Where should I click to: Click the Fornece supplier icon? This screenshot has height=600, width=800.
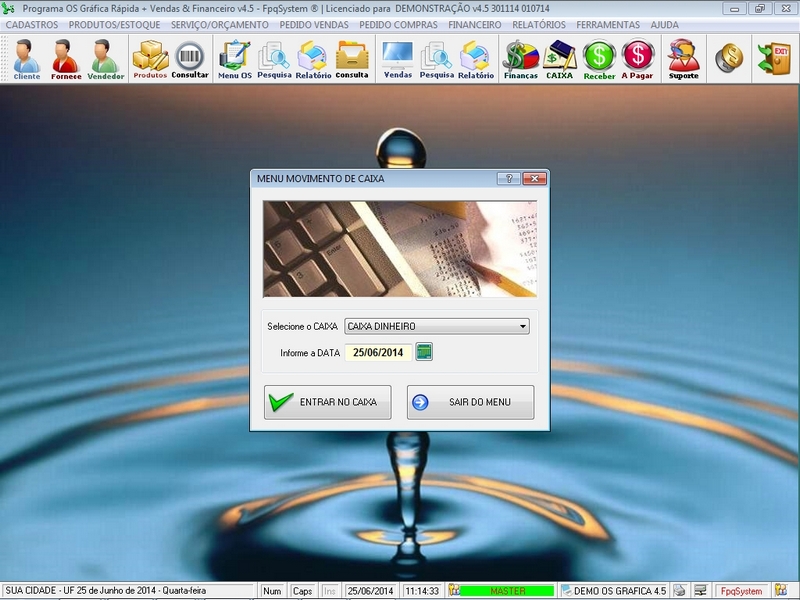(66, 59)
